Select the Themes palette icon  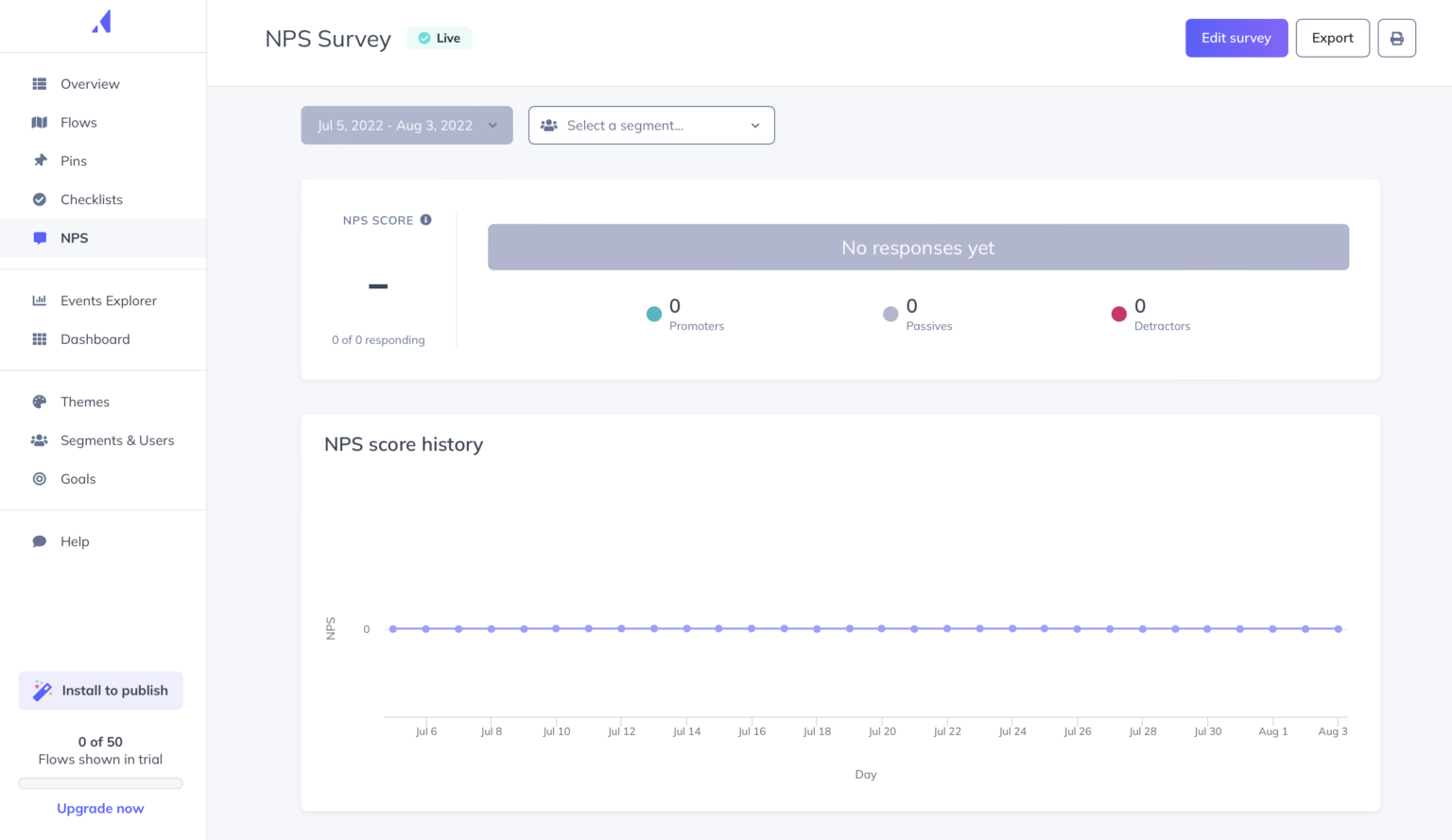pos(39,402)
